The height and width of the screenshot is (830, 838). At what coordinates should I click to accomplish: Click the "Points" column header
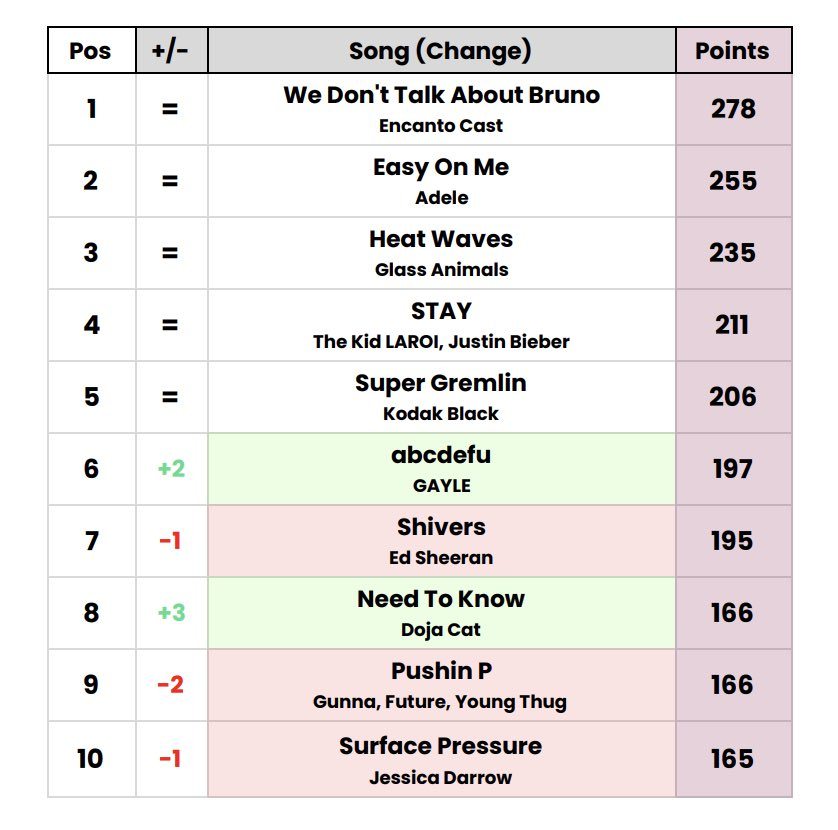click(732, 51)
